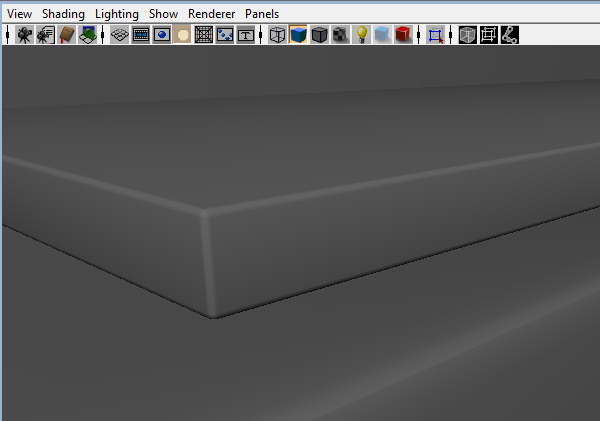This screenshot has width=600, height=421.
Task: Click the X-Ray Joints icon
Action: [x=510, y=35]
